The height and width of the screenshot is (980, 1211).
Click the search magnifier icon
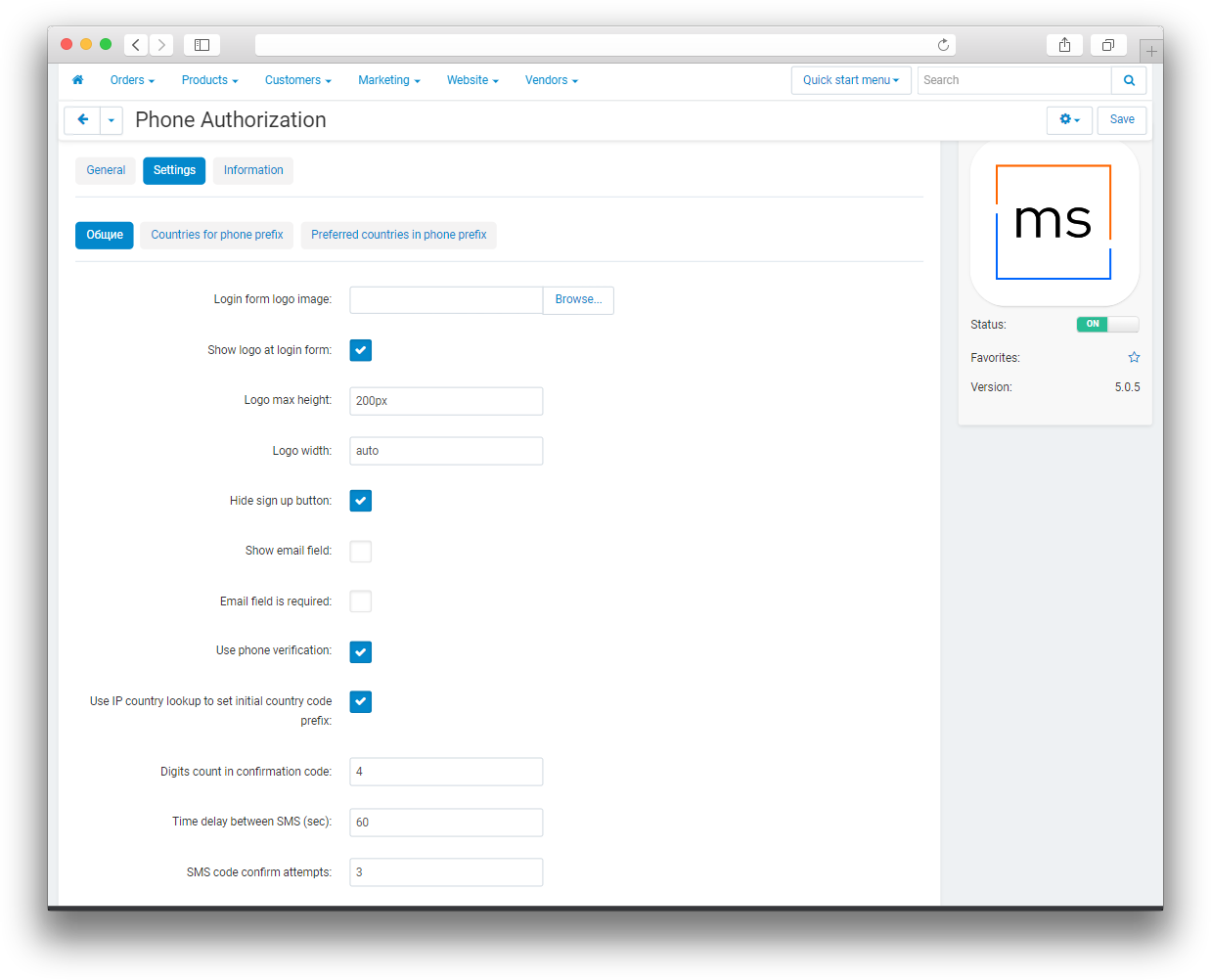[1129, 80]
